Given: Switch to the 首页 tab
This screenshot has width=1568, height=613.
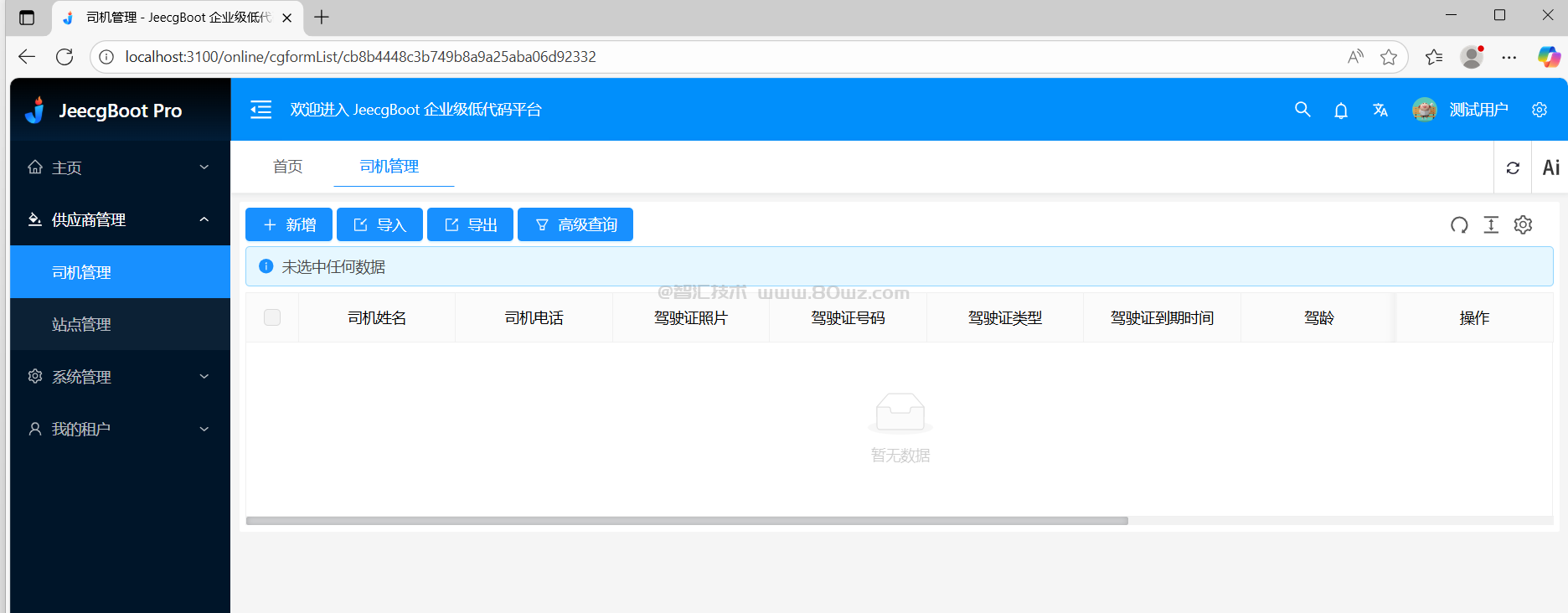Looking at the screenshot, I should tap(287, 167).
